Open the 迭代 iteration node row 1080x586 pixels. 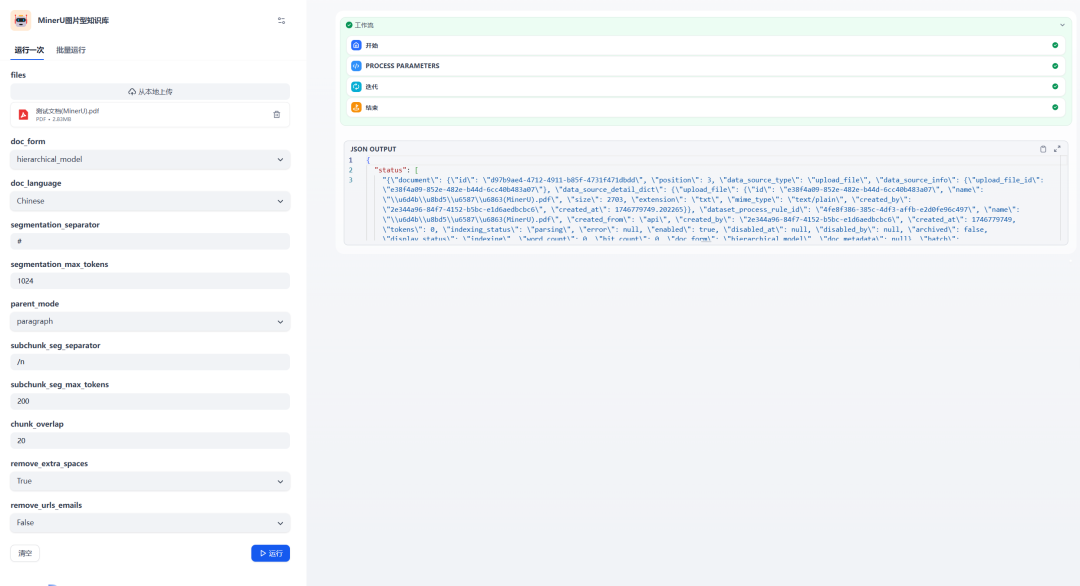705,87
